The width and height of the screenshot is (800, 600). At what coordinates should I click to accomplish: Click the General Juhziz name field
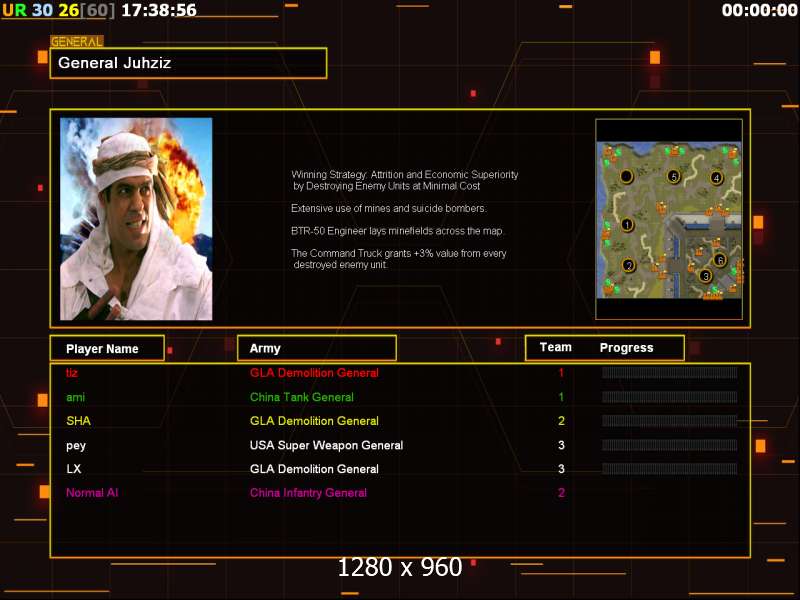click(x=188, y=63)
